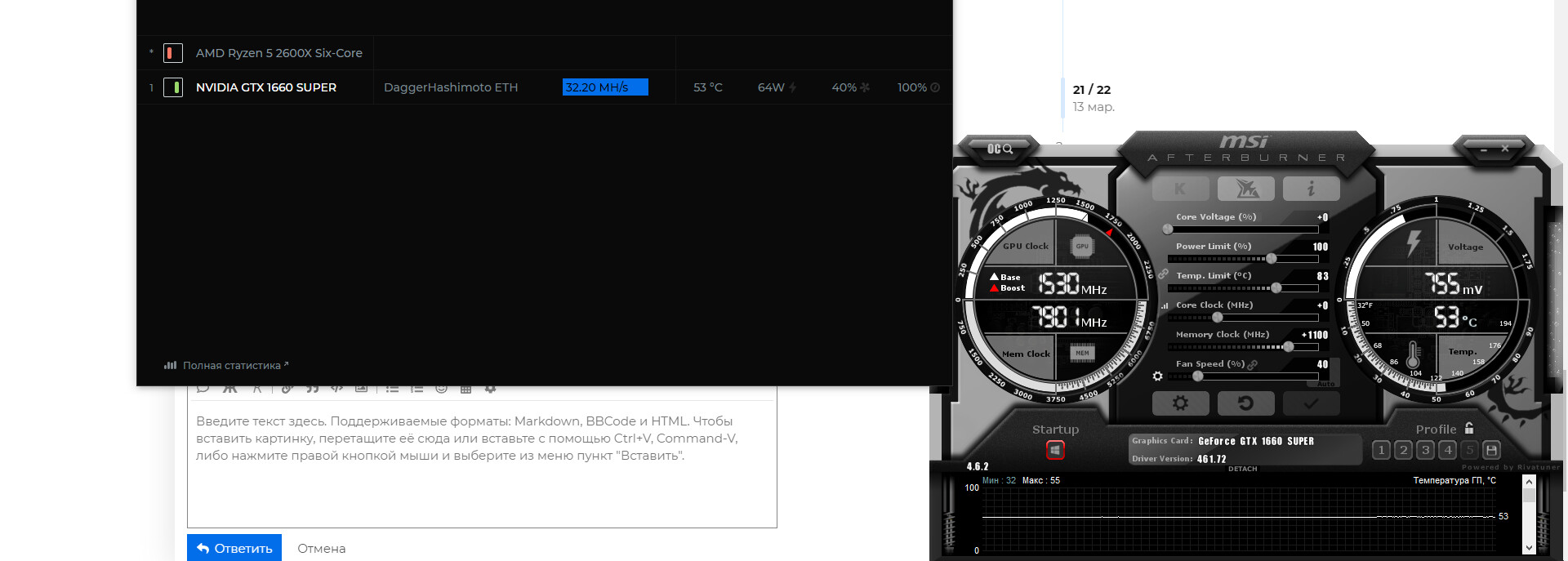The image size is (1568, 561).
Task: Submit the reply with the 'Ответить' button
Action: coord(234,548)
